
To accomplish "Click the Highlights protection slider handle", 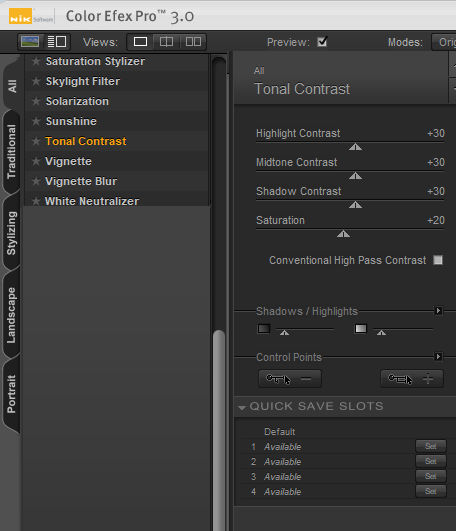I will point(382,333).
